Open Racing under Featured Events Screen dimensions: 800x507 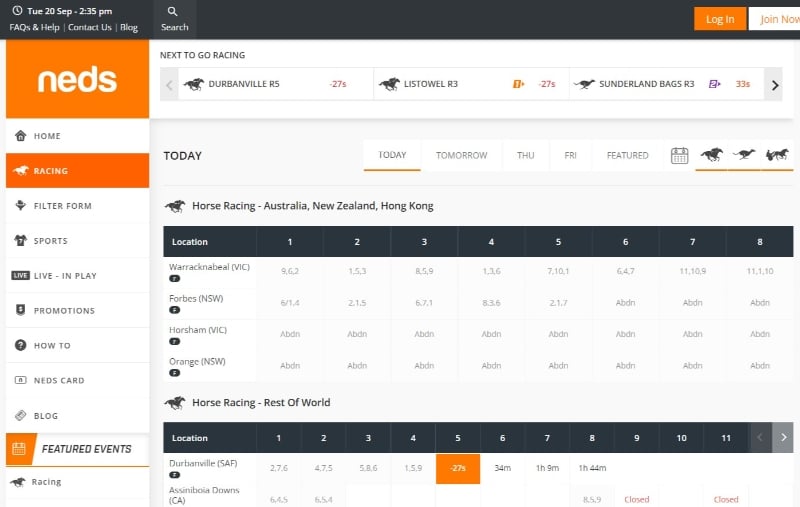point(78,482)
